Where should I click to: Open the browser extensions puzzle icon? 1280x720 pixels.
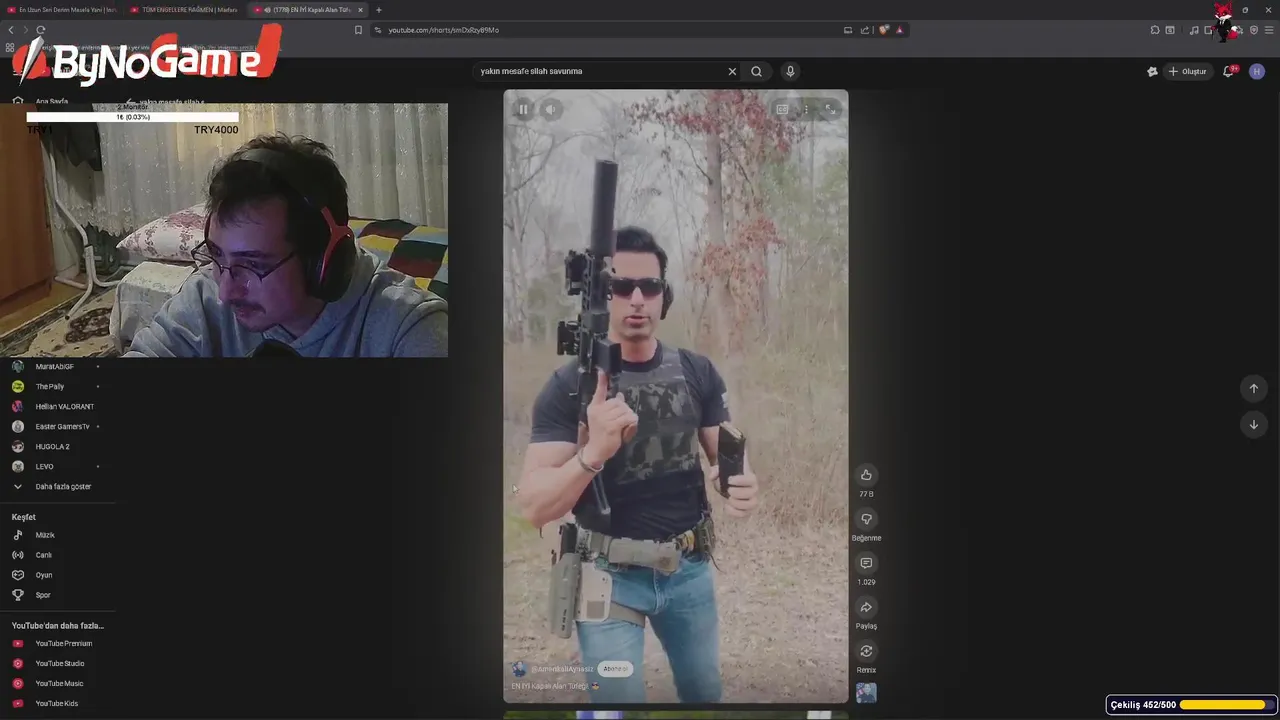(x=1155, y=30)
